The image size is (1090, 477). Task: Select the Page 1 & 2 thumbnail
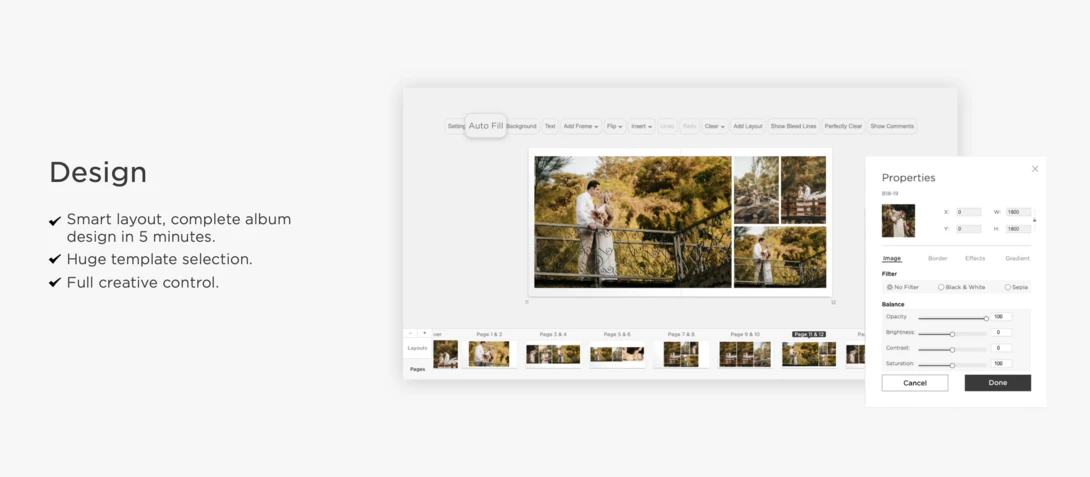click(489, 354)
